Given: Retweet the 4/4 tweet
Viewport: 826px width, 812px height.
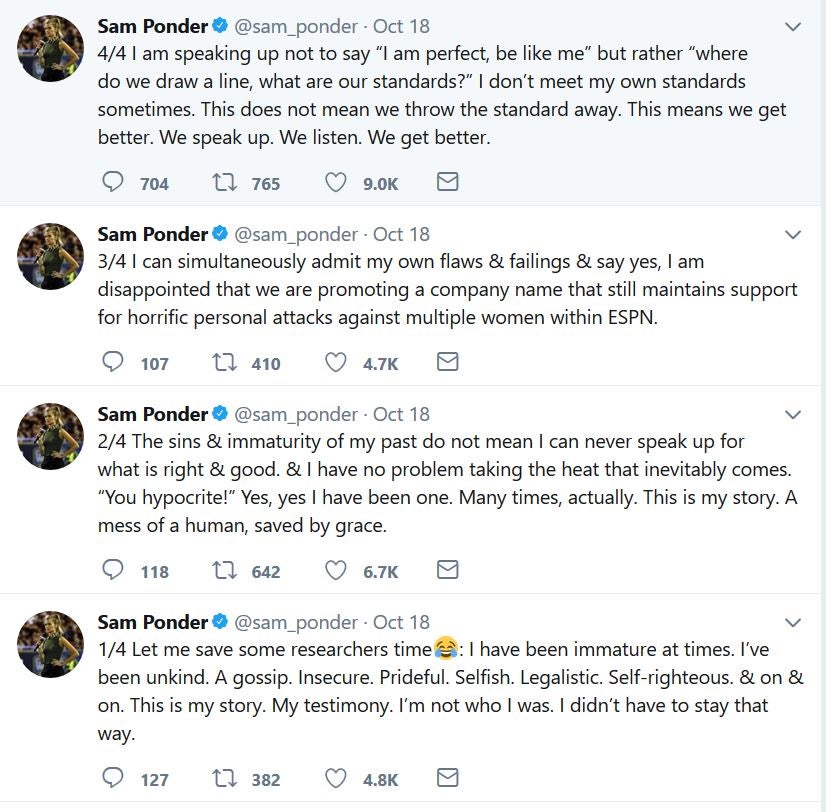Looking at the screenshot, I should click(225, 182).
